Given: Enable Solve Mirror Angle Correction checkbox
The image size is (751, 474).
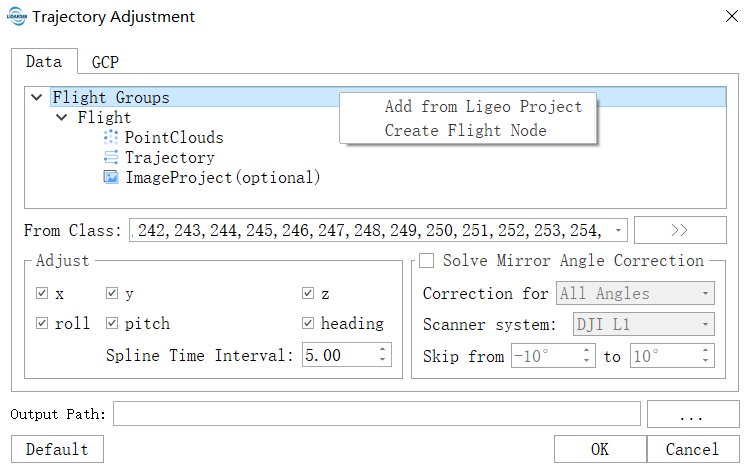Looking at the screenshot, I should 427,261.
